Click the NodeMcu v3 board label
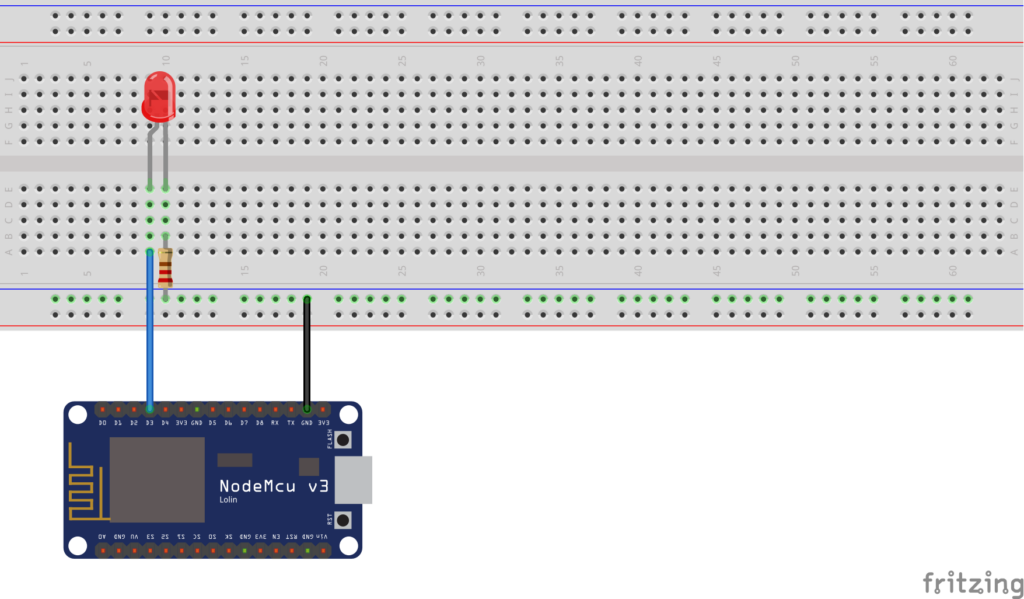This screenshot has width=1024, height=599. [274, 486]
